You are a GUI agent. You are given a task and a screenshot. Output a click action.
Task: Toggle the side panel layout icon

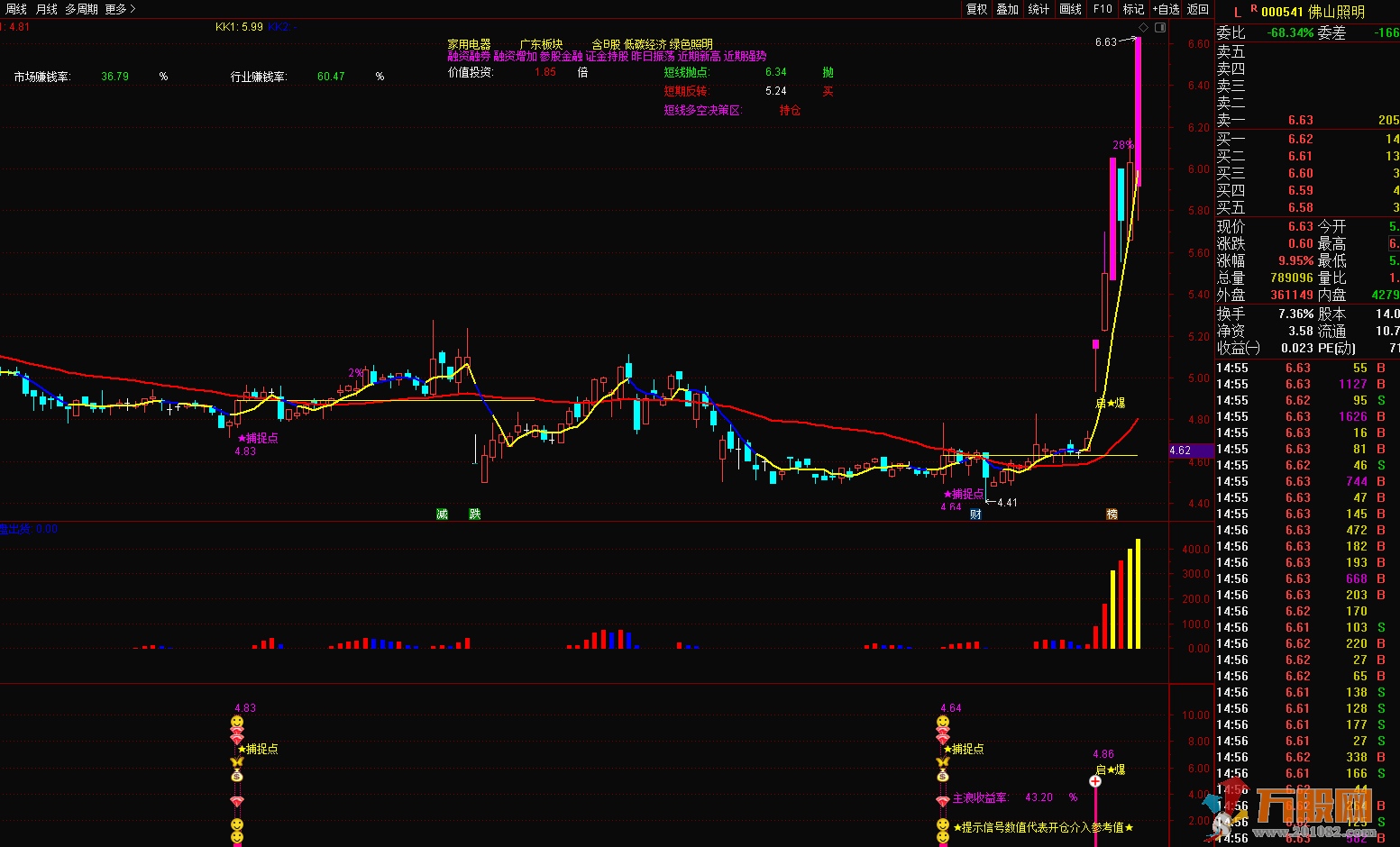pyautogui.click(x=1160, y=27)
